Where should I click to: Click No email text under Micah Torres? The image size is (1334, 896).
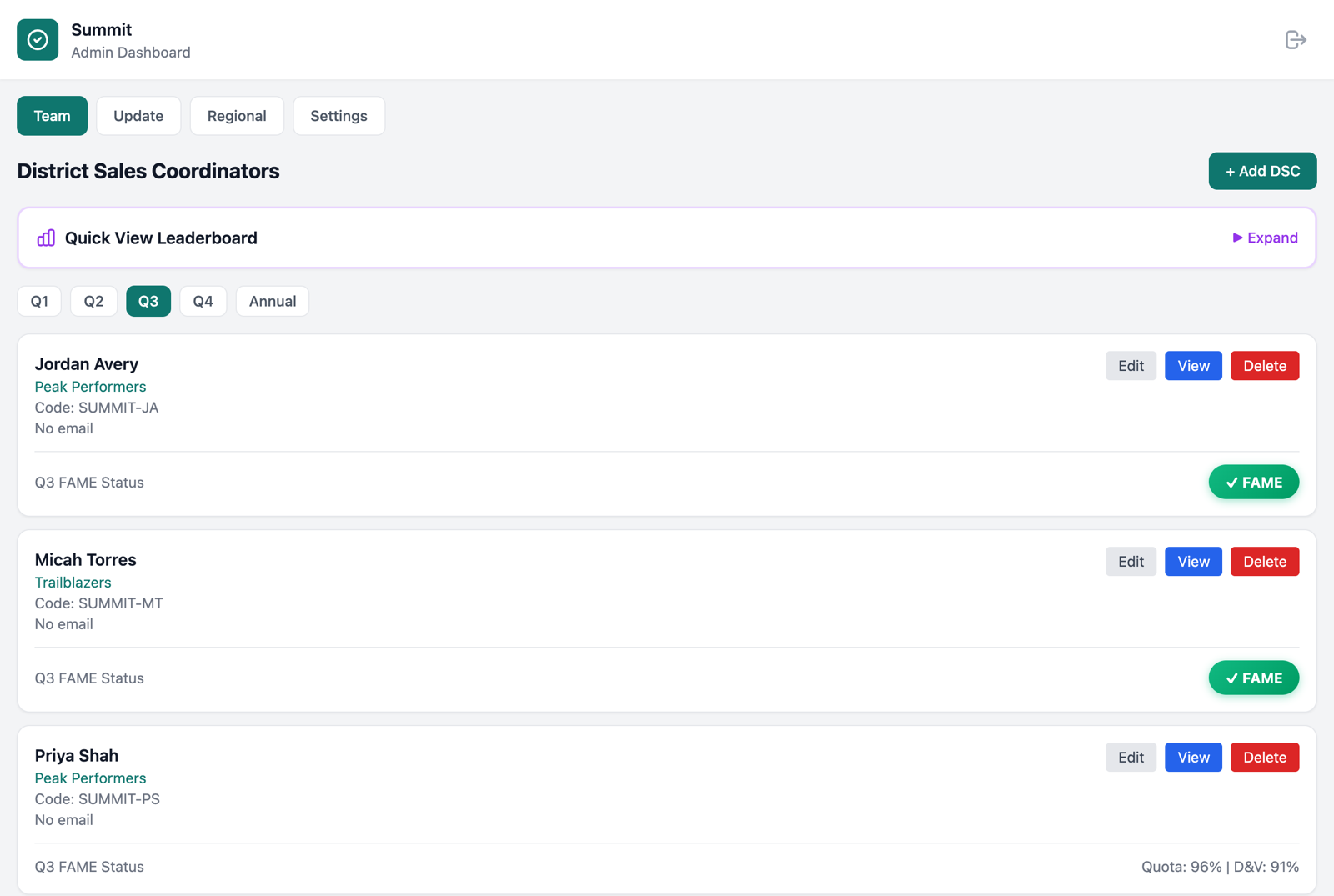tap(64, 624)
